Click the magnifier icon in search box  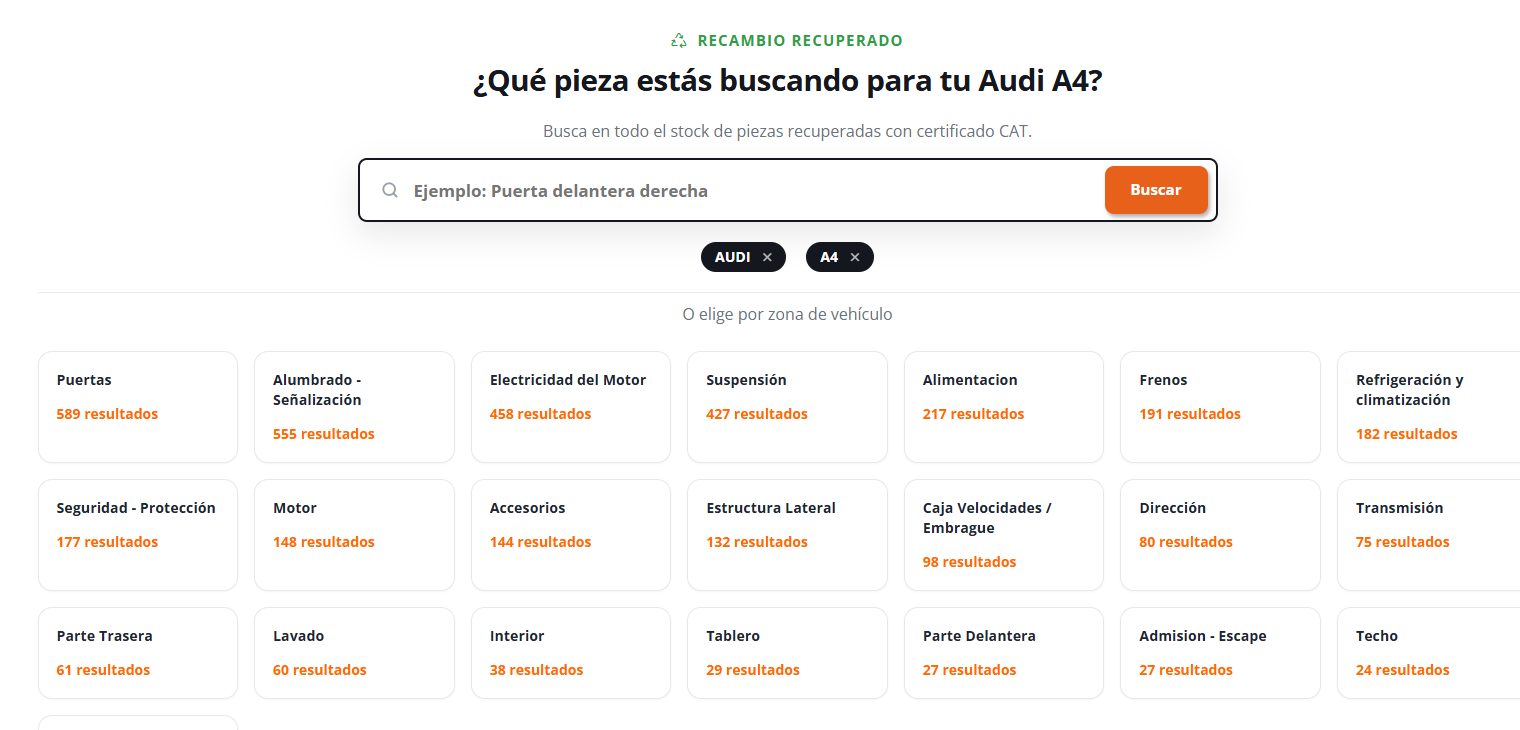tap(390, 190)
